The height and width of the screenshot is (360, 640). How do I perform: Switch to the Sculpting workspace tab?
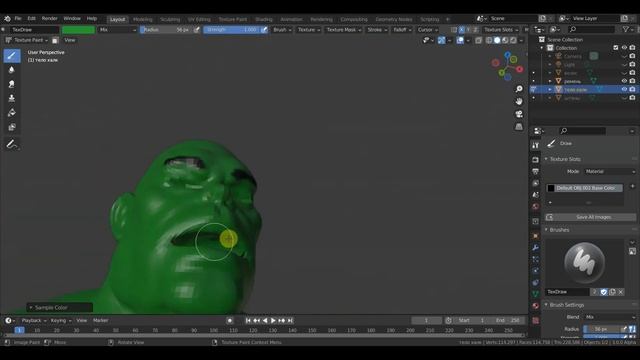pyautogui.click(x=170, y=19)
